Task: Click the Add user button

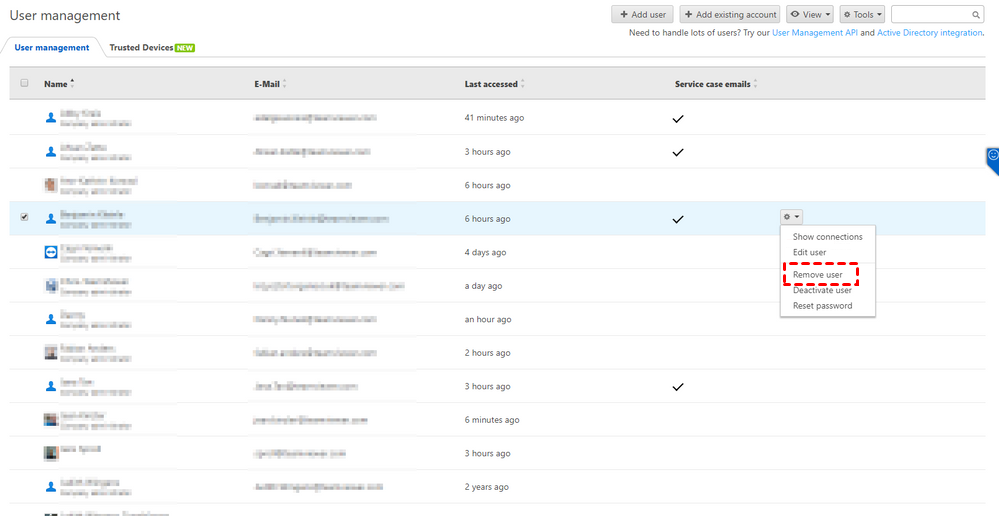Action: [x=642, y=15]
